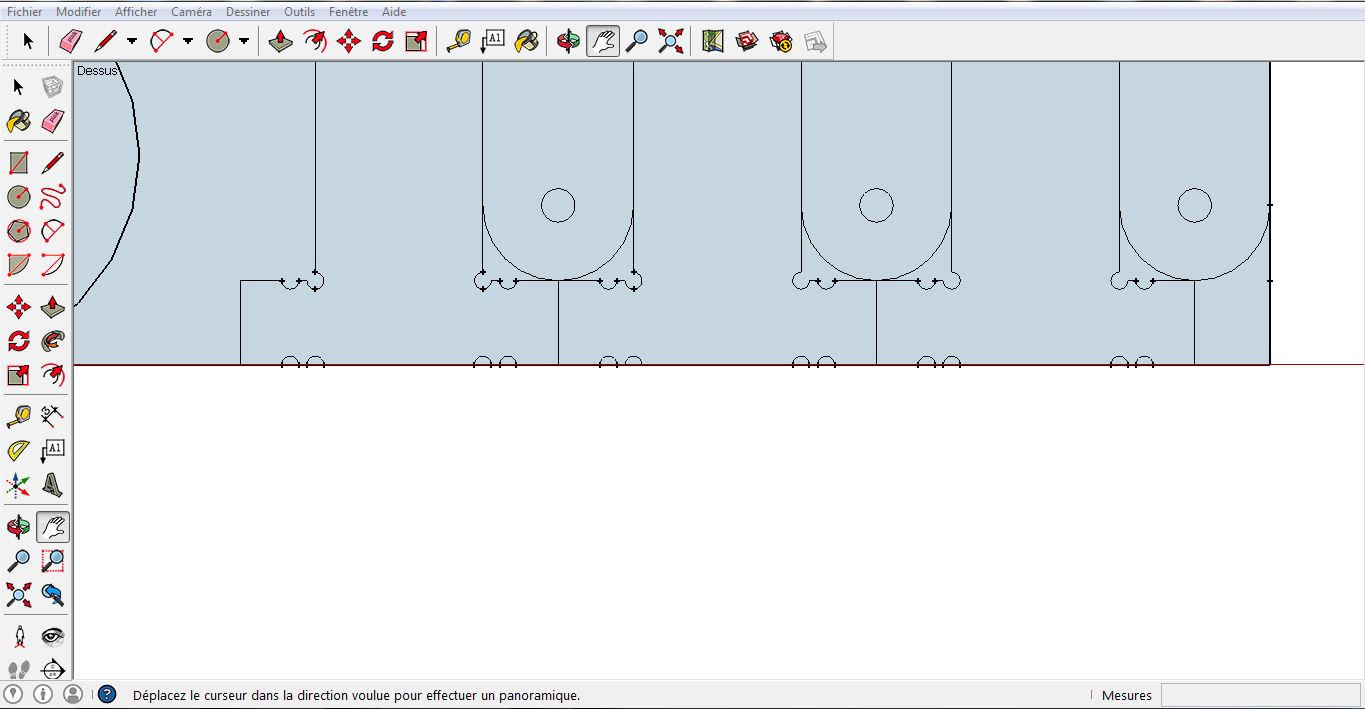Viewport: 1365px width, 709px height.
Task: Activate the Position Camera tool
Action: point(19,637)
